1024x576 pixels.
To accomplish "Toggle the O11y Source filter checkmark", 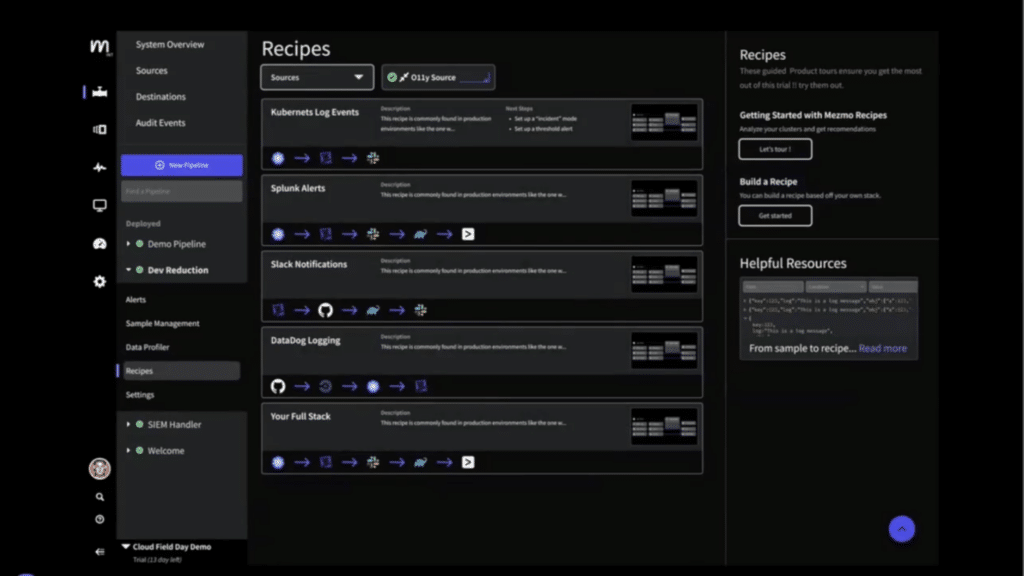I will [x=392, y=77].
